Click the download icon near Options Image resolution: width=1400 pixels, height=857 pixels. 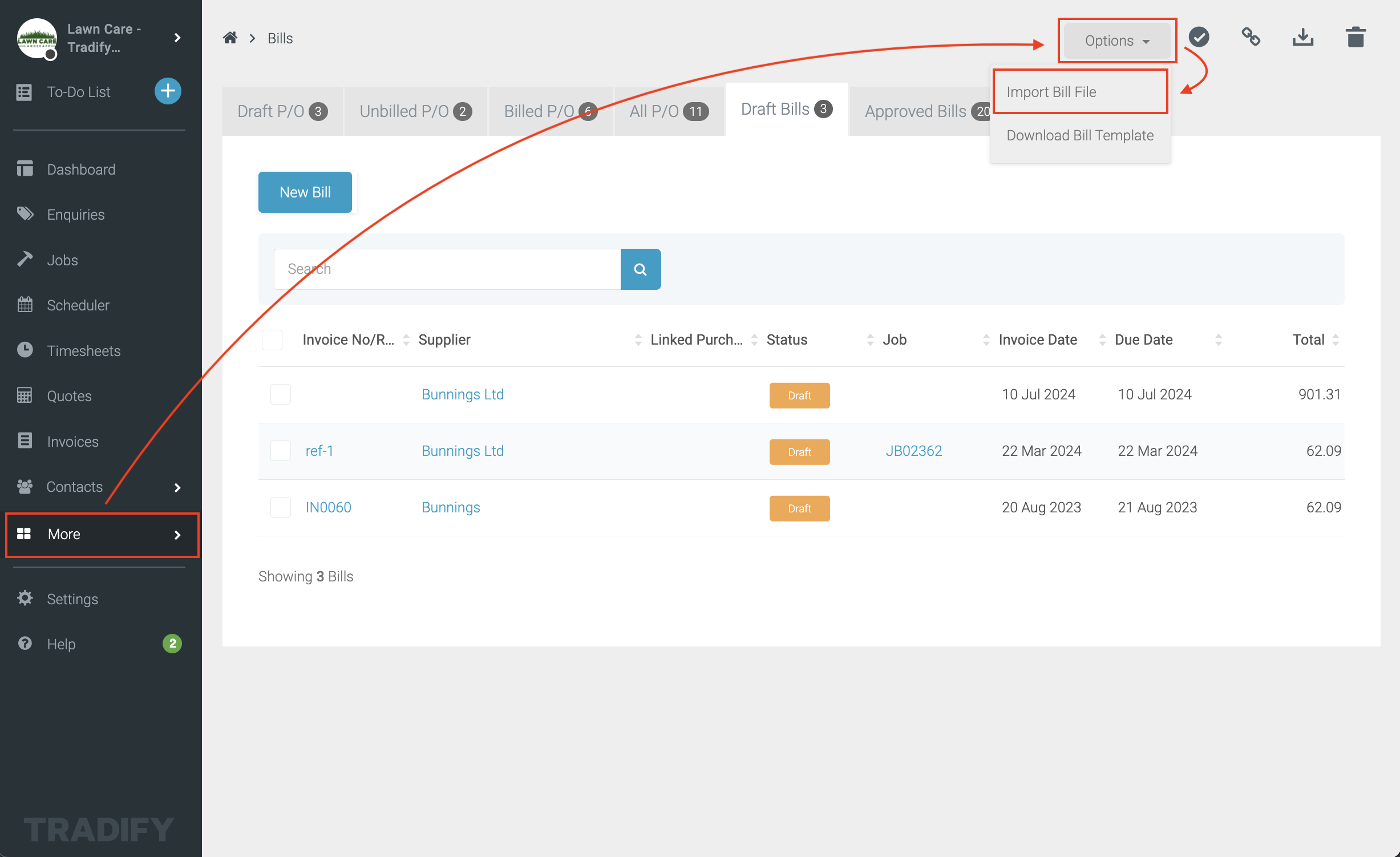[1303, 37]
